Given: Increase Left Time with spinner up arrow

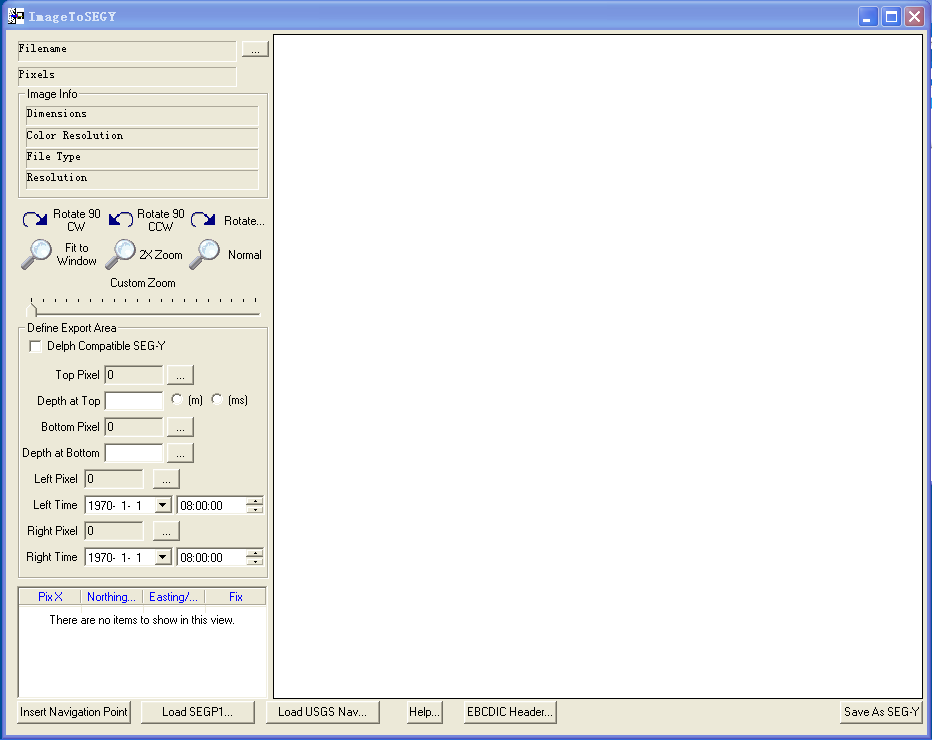Looking at the screenshot, I should coord(255,501).
